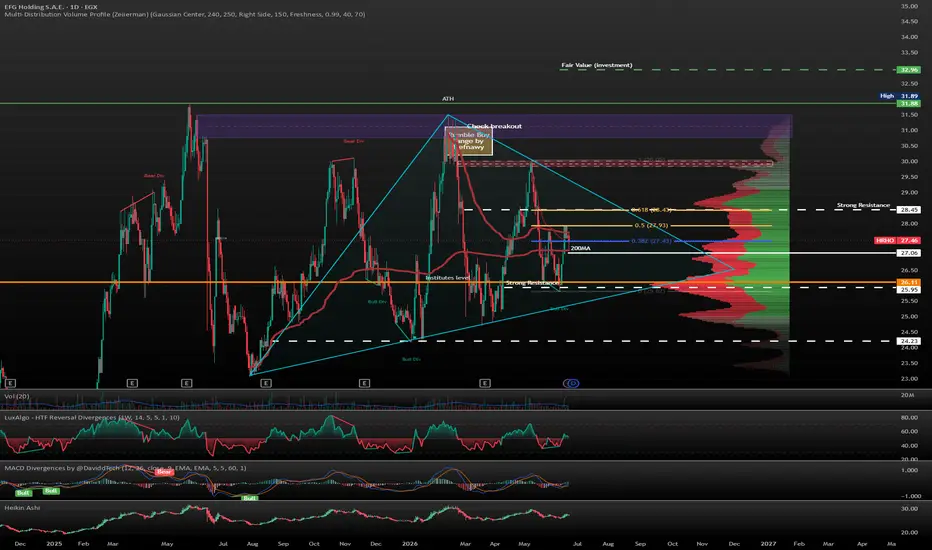
Task: Click the High 31.89 price label
Action: [x=899, y=96]
